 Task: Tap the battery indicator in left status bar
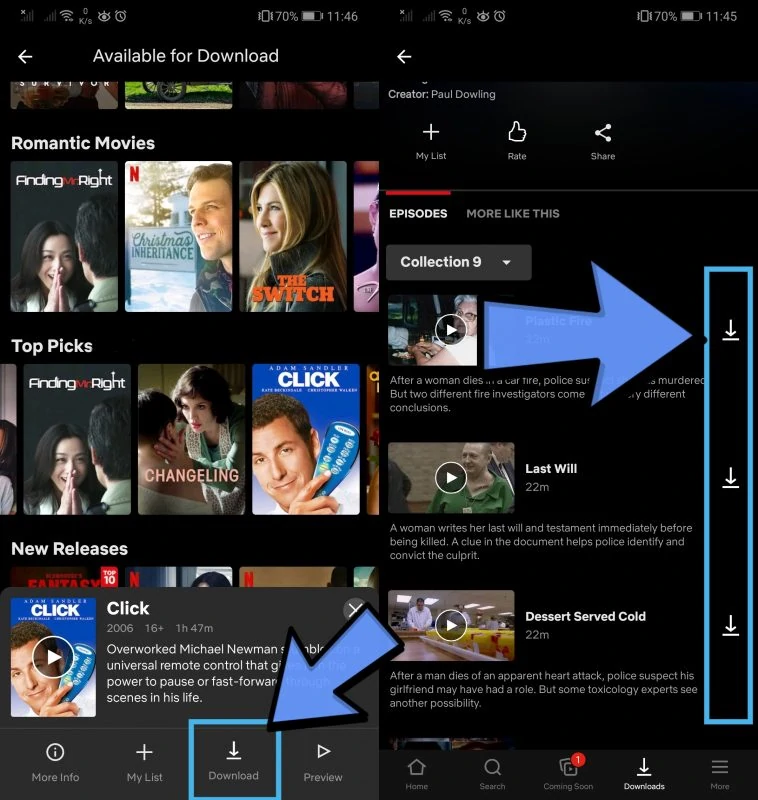point(312,16)
